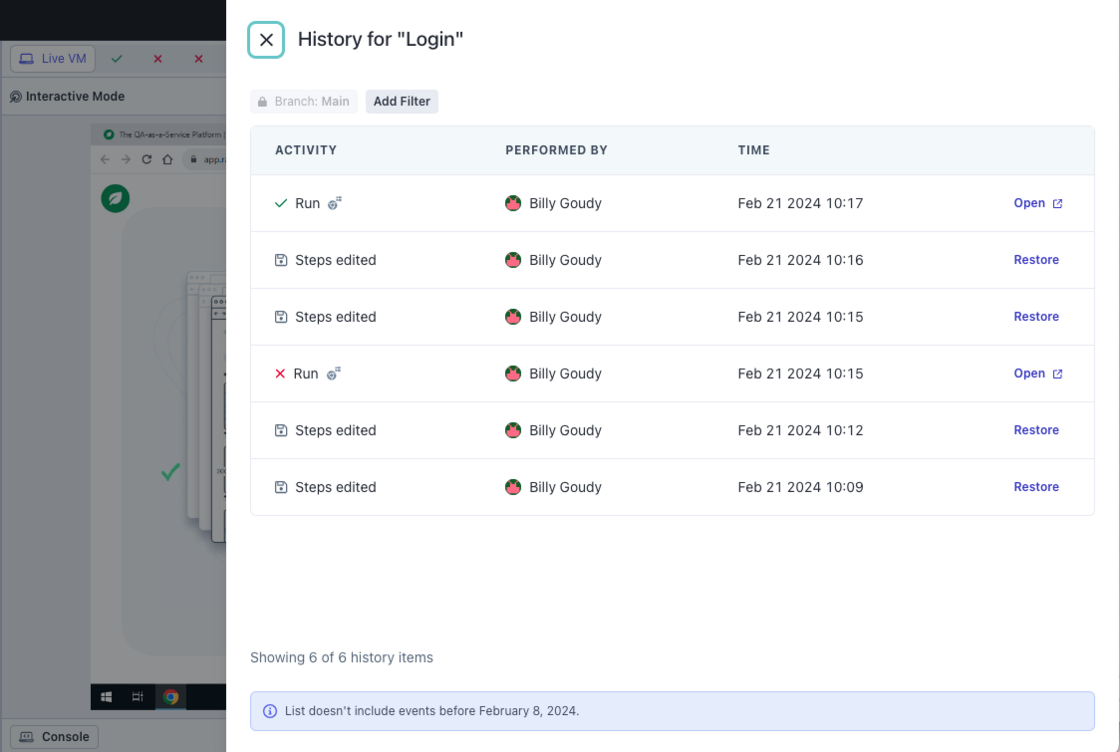Click the Add Filter button

[x=401, y=101]
